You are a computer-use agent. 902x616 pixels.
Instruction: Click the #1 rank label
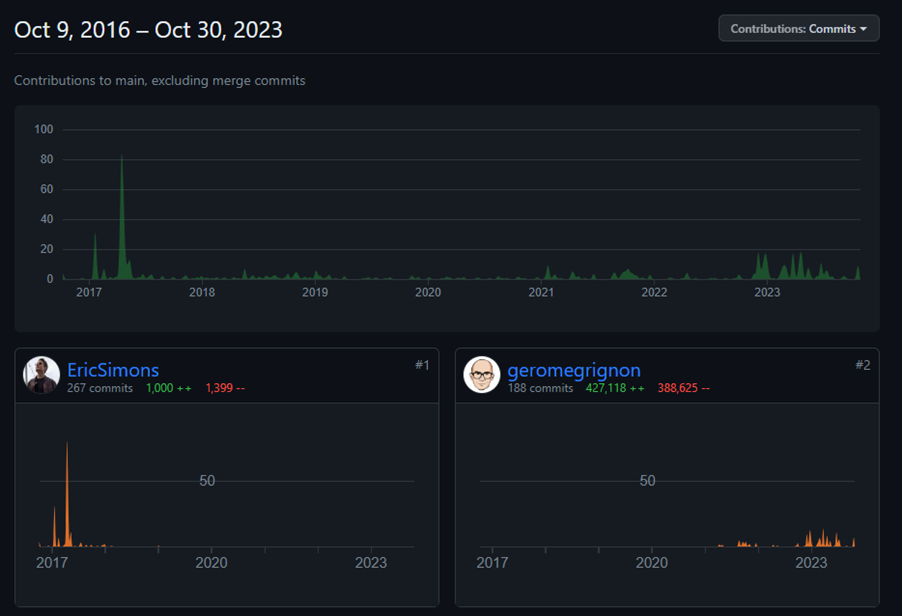click(422, 365)
